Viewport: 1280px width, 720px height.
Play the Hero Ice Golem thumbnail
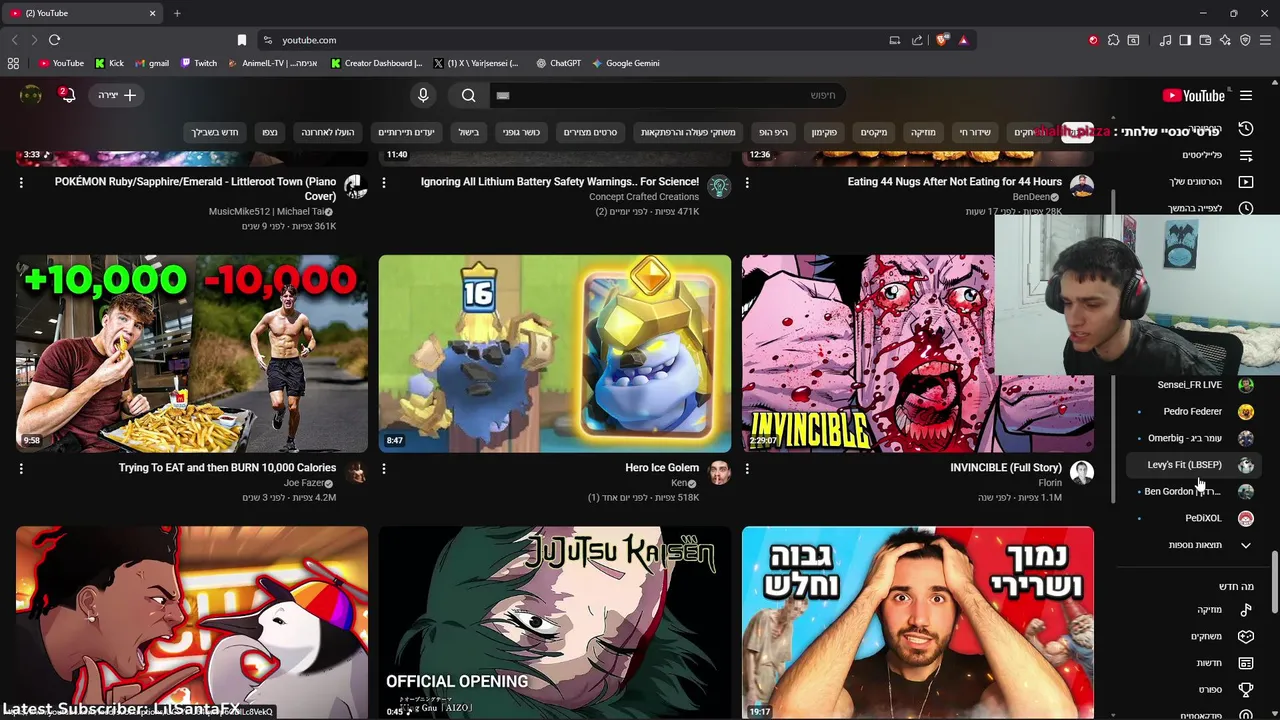pos(555,353)
